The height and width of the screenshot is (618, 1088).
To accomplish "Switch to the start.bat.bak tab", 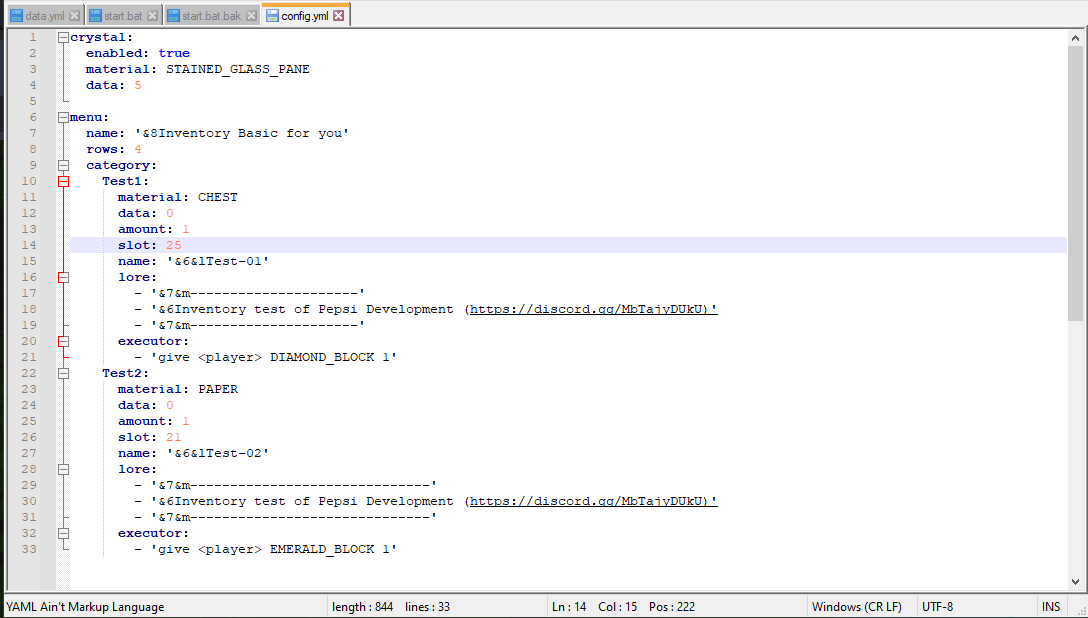I will click(211, 15).
